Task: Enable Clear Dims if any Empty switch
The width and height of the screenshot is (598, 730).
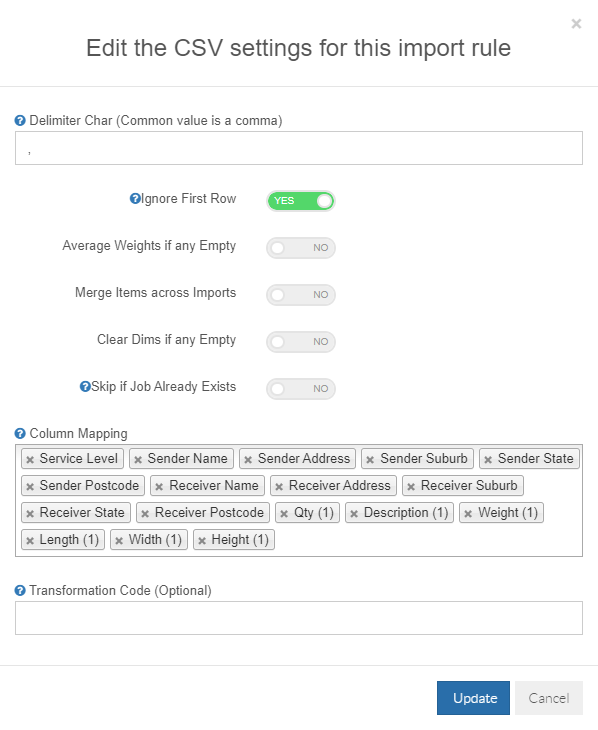Action: tap(301, 342)
